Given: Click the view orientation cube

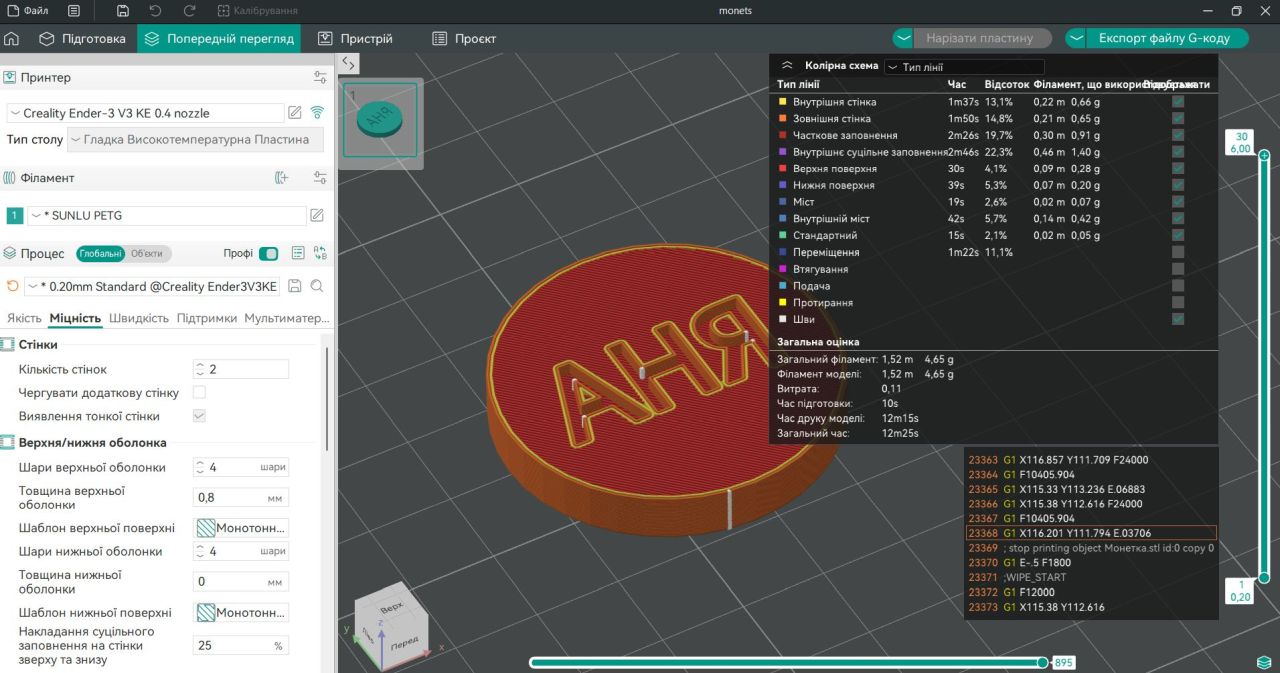Looking at the screenshot, I should pos(392,623).
